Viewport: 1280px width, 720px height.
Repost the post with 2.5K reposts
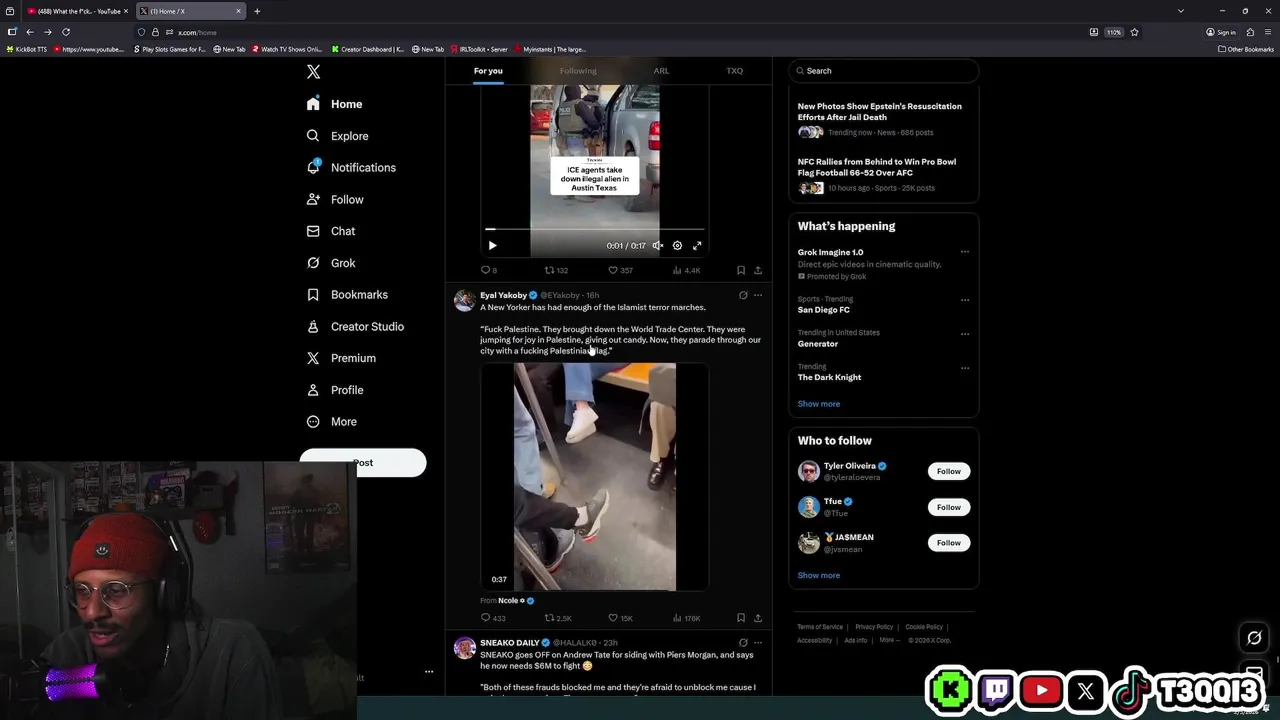pos(558,618)
